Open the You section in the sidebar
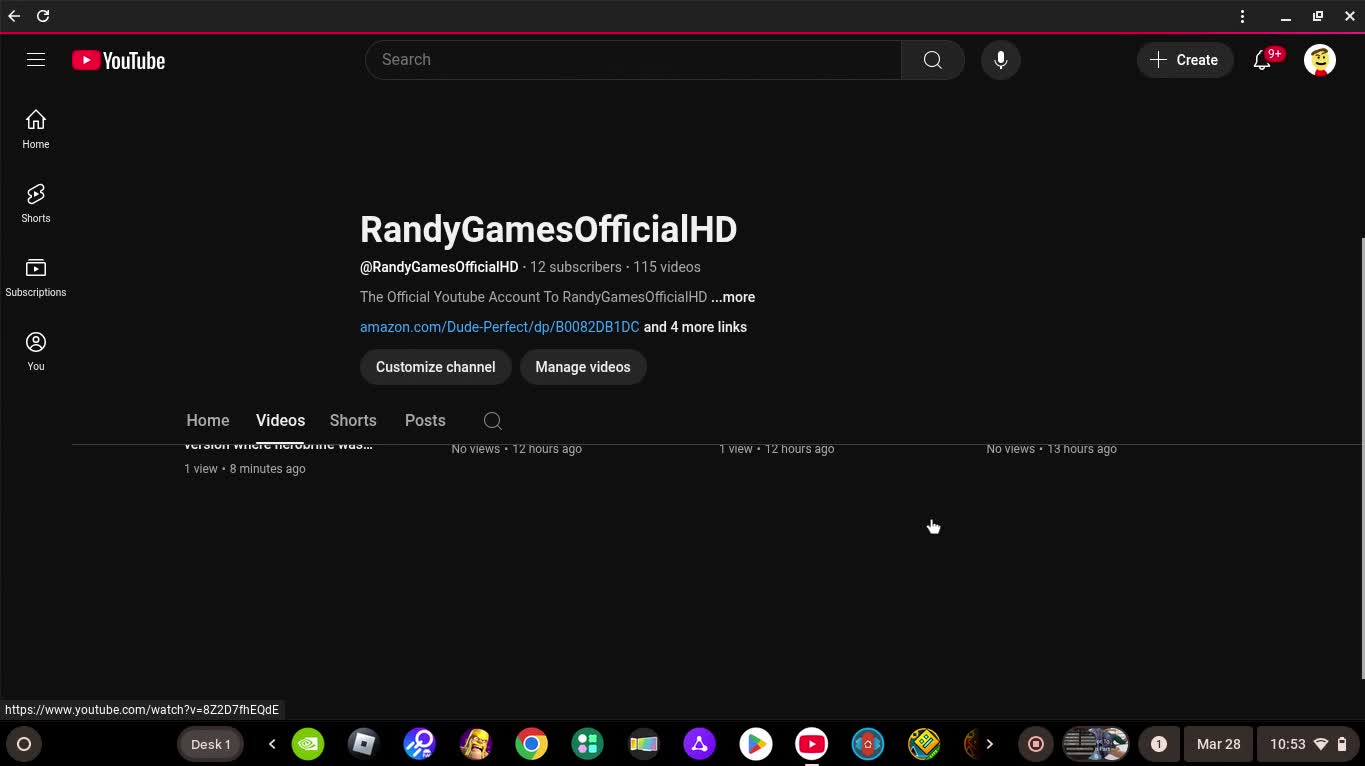Image resolution: width=1365 pixels, height=766 pixels. tap(36, 351)
